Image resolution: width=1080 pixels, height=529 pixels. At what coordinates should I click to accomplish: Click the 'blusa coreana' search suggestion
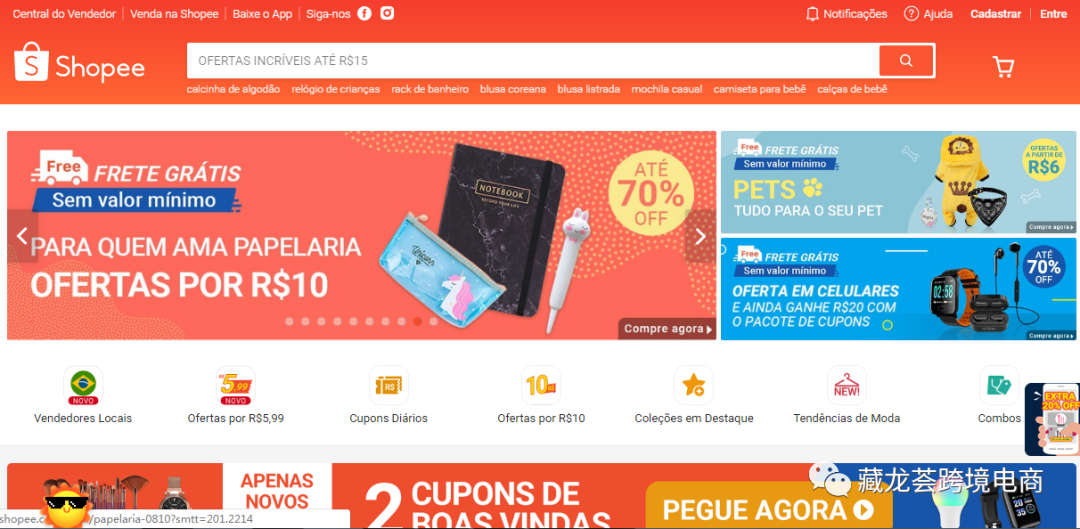(x=513, y=89)
